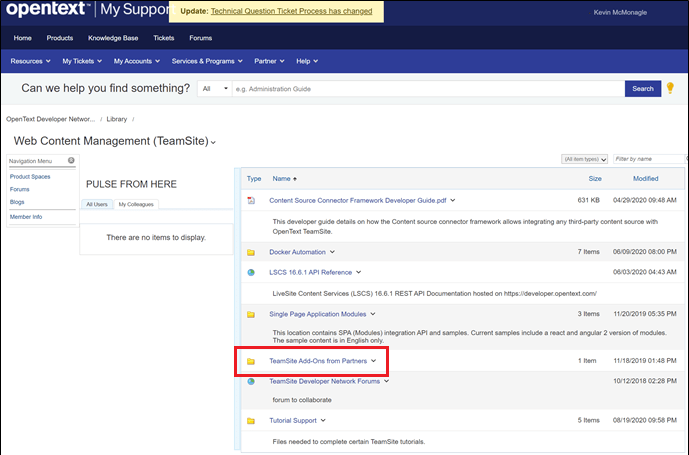Open action arrow beside TeamSite Add-Ons from Partners
The height and width of the screenshot is (455, 689).
[374, 361]
